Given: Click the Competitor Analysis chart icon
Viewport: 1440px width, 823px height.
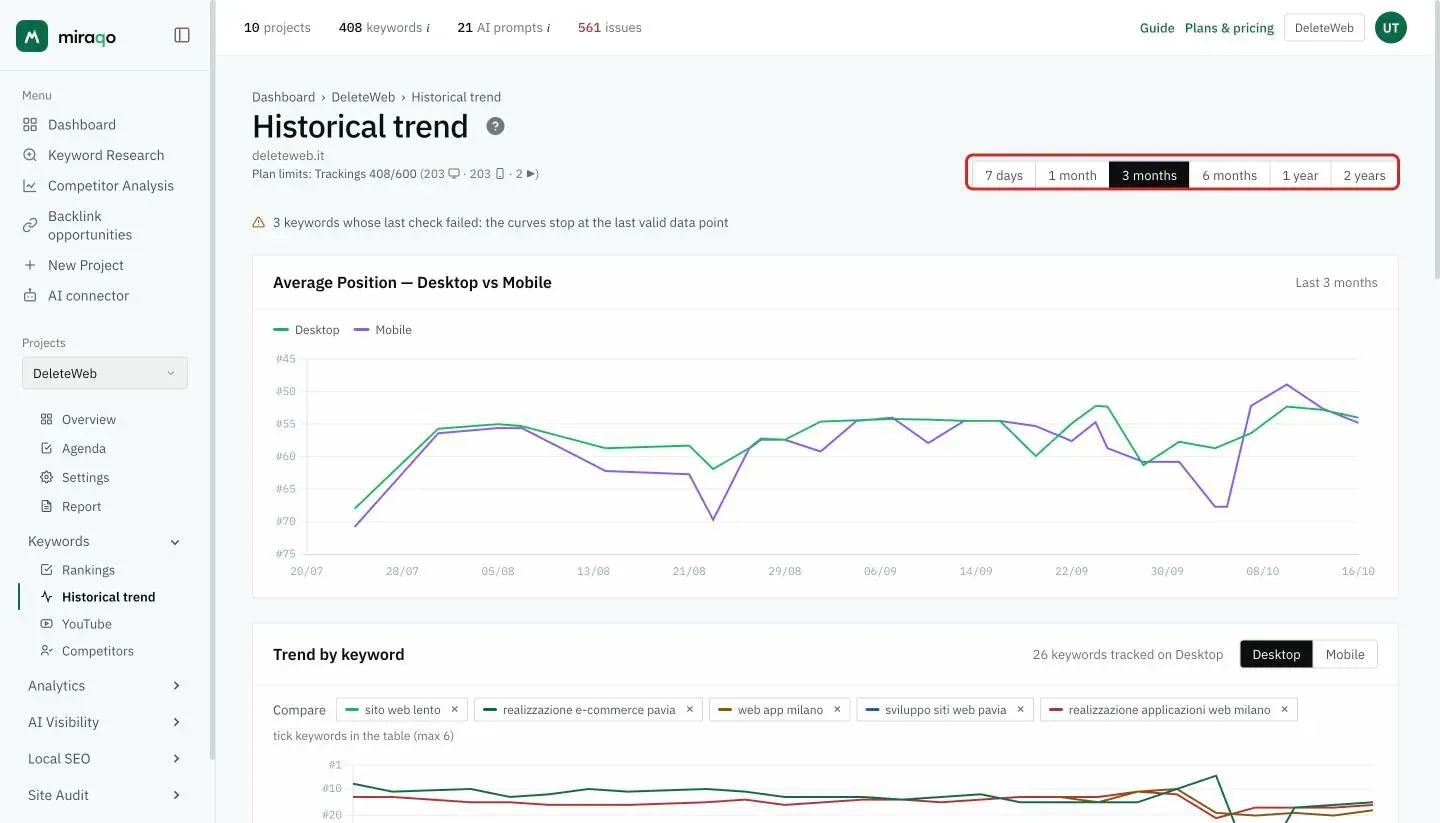Looking at the screenshot, I should pos(30,186).
